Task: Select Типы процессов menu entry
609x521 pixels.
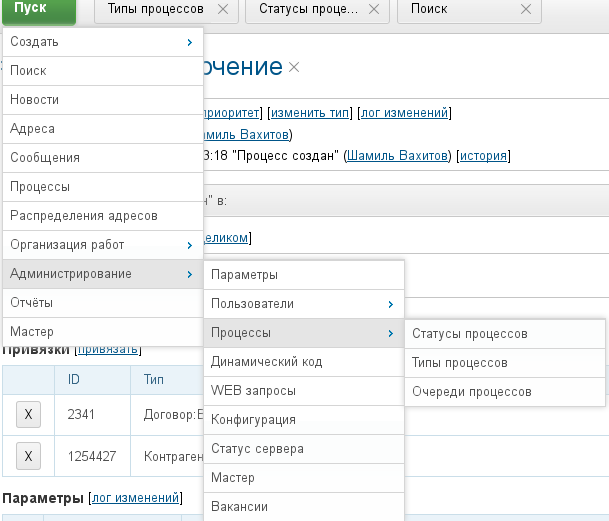Action: coord(505,363)
